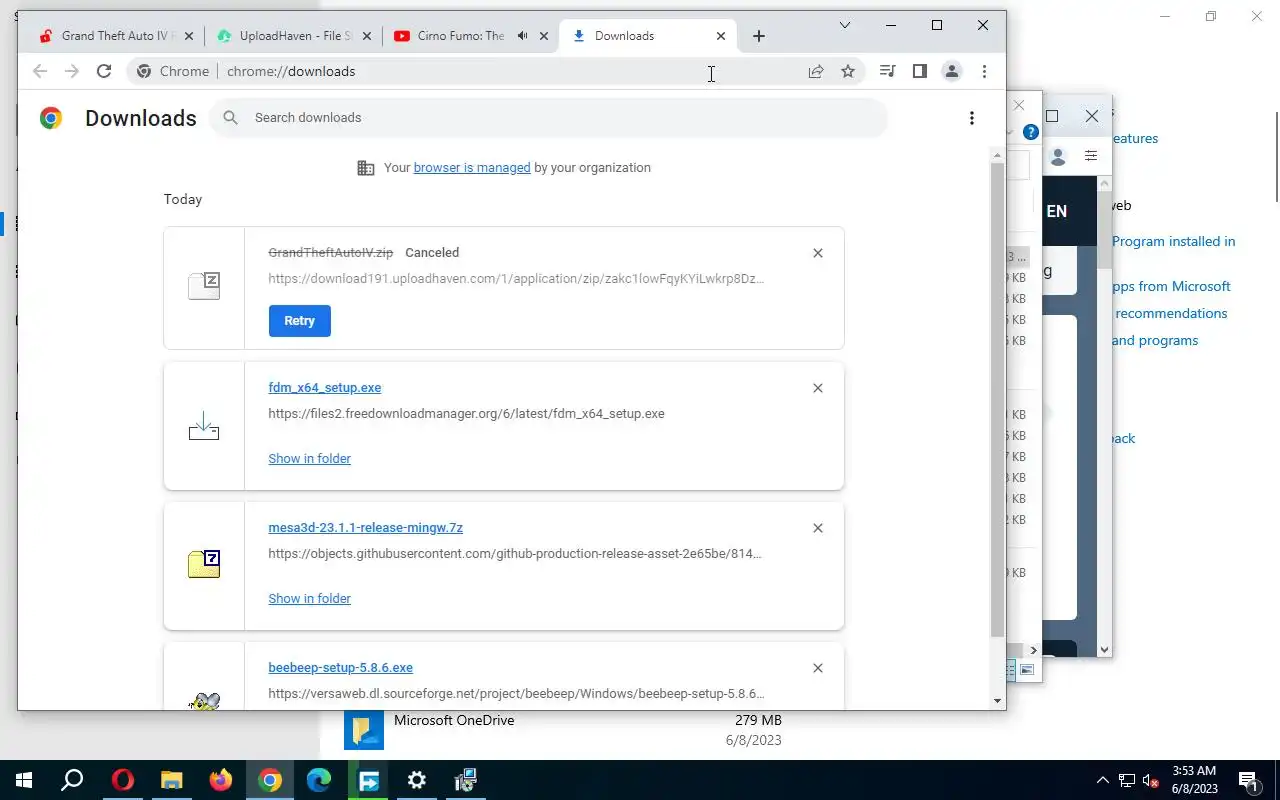Open Settings gear on the taskbar
Viewport: 1280px width, 800px height.
(x=417, y=780)
